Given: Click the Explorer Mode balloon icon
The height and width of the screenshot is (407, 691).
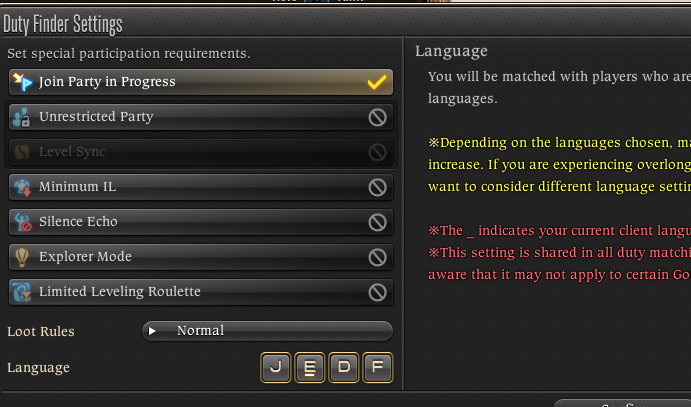Looking at the screenshot, I should [x=22, y=257].
